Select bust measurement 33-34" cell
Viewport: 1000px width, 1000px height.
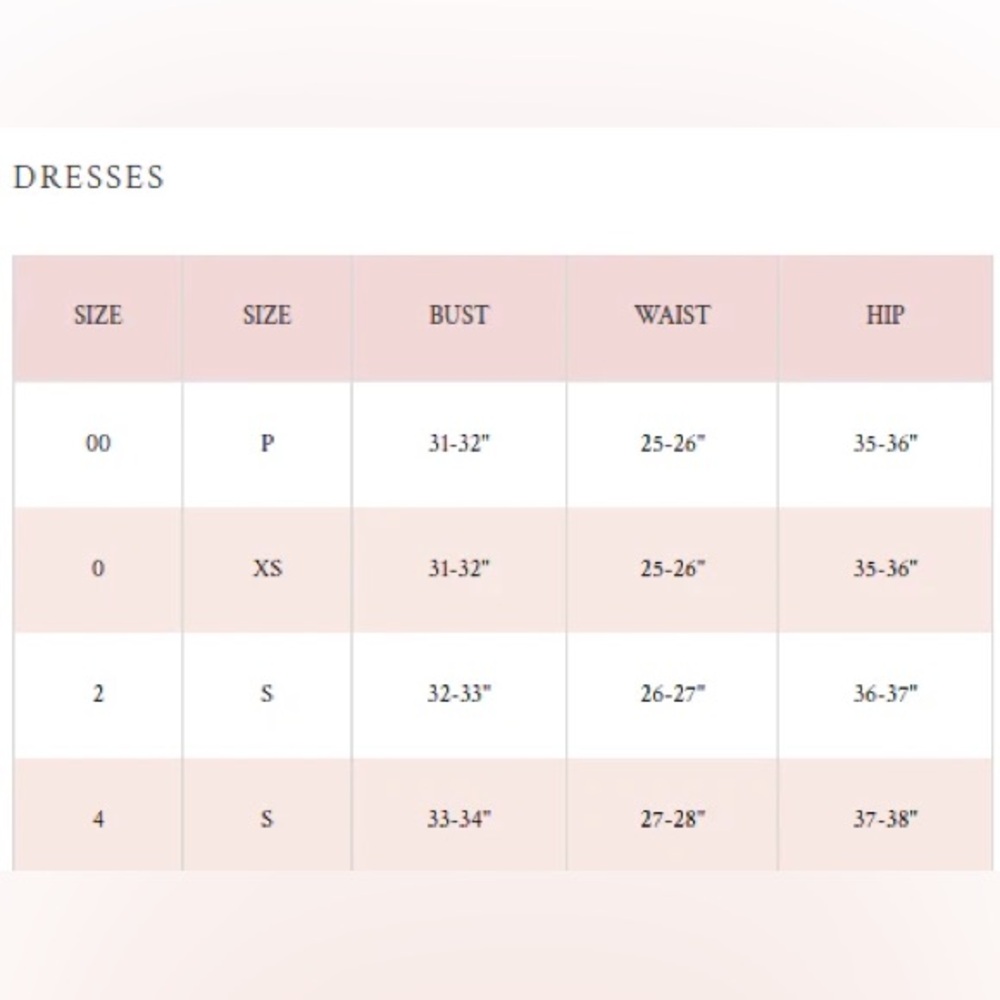point(459,818)
